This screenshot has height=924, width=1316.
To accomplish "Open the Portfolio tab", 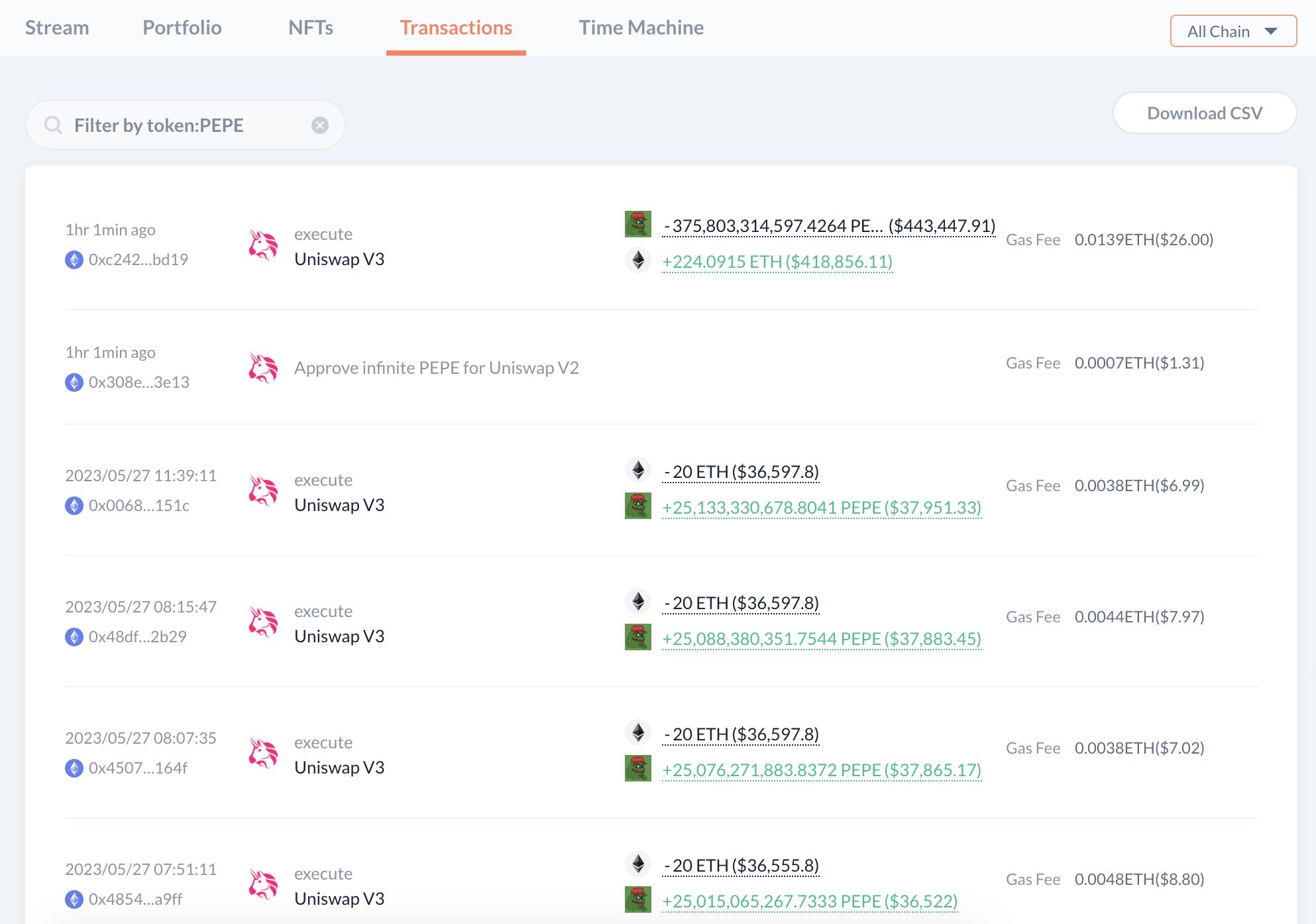I will tap(182, 27).
